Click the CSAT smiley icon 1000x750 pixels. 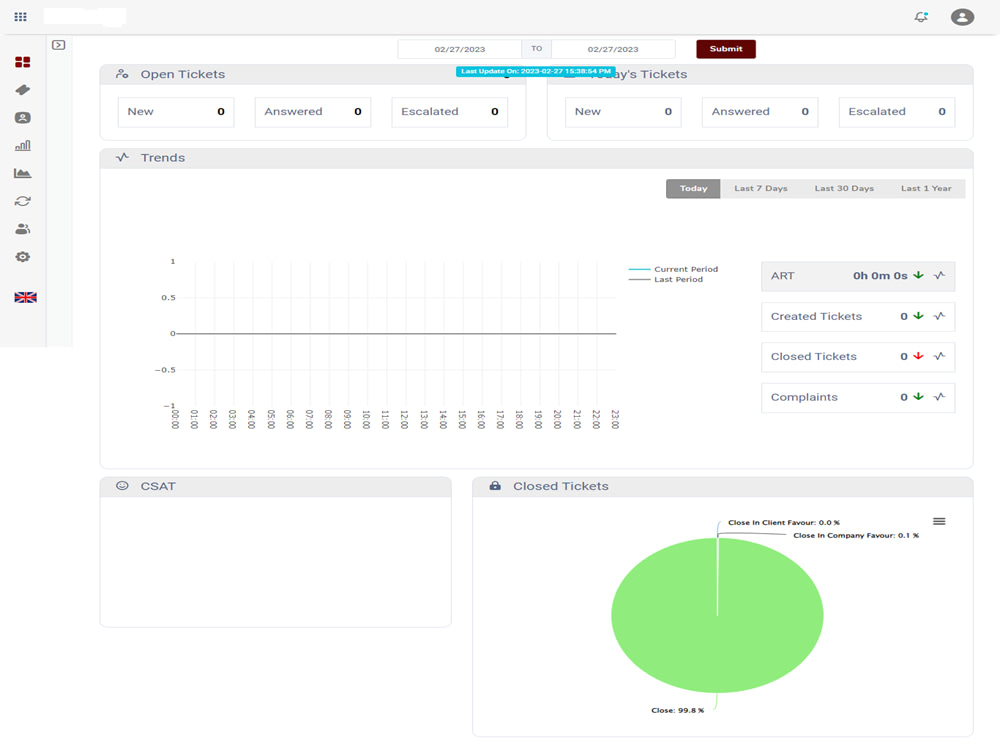(122, 486)
